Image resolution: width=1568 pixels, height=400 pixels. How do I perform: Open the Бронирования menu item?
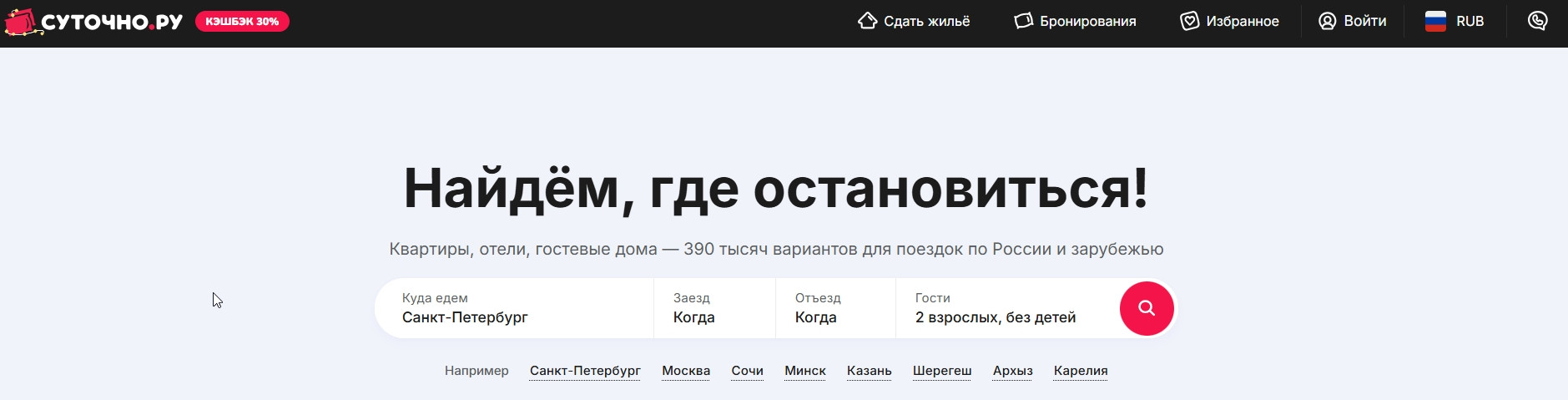tap(1075, 21)
